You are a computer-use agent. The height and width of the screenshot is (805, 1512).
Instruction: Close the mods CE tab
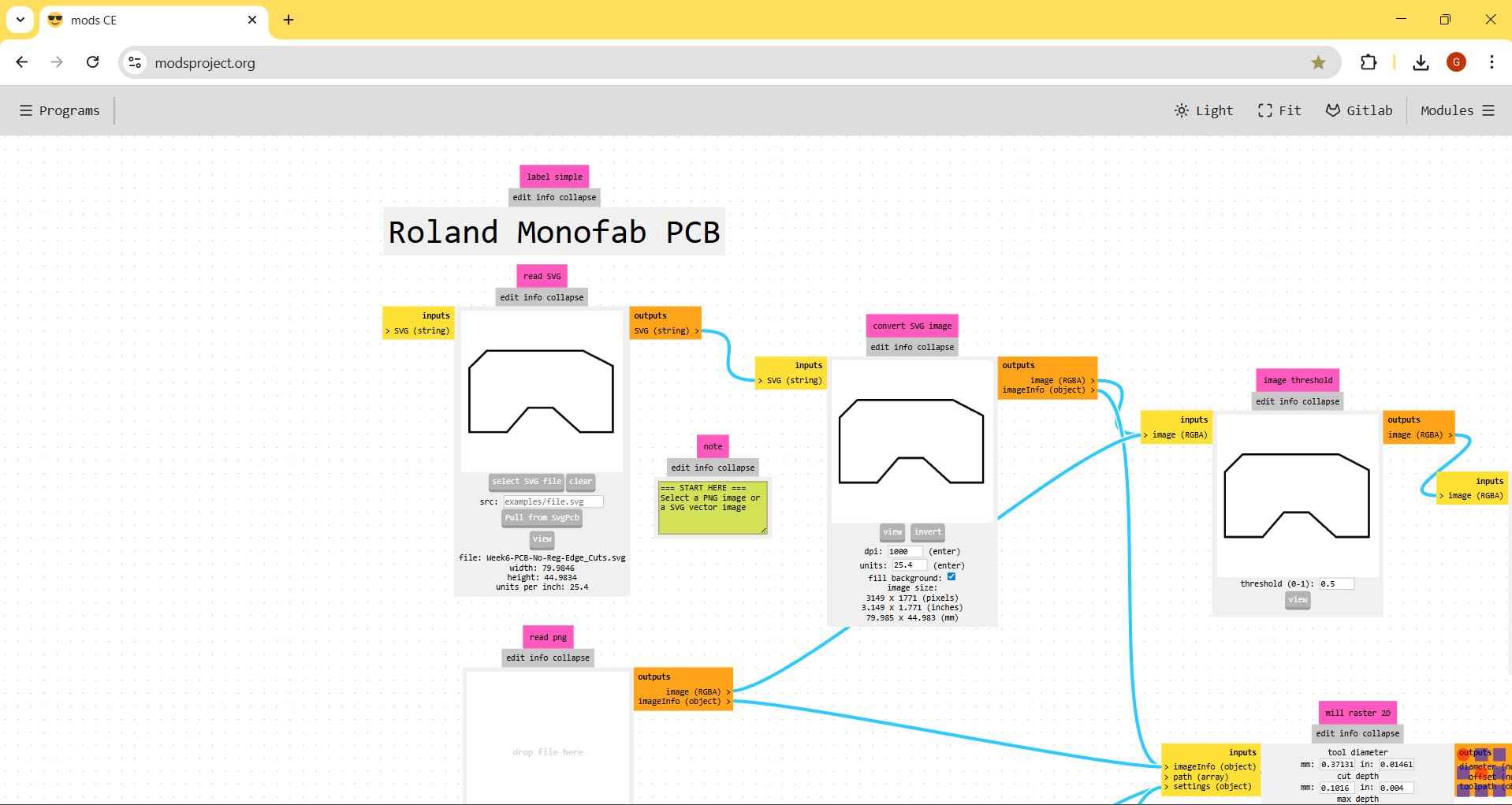[252, 20]
